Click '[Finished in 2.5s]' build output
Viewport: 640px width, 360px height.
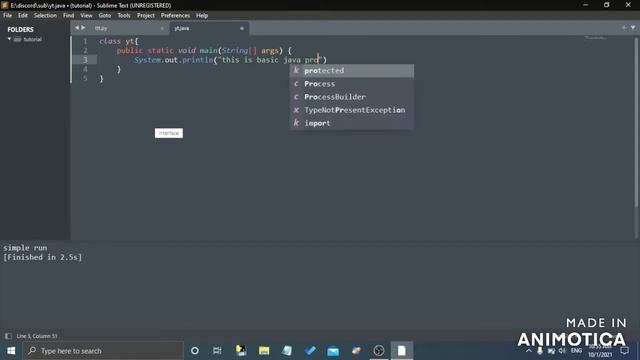pyautogui.click(x=42, y=258)
